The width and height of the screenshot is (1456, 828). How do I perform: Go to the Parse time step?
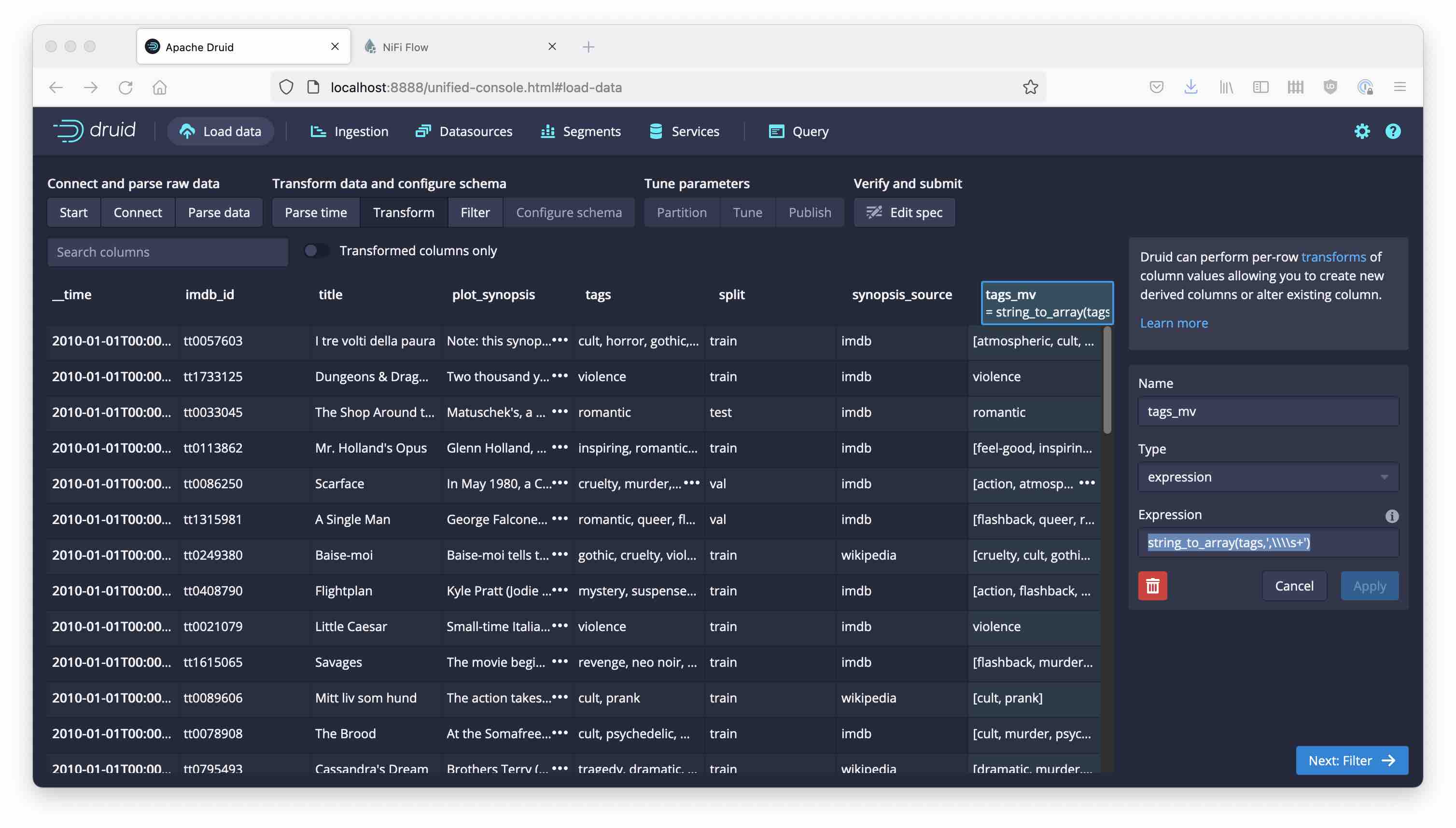point(315,212)
